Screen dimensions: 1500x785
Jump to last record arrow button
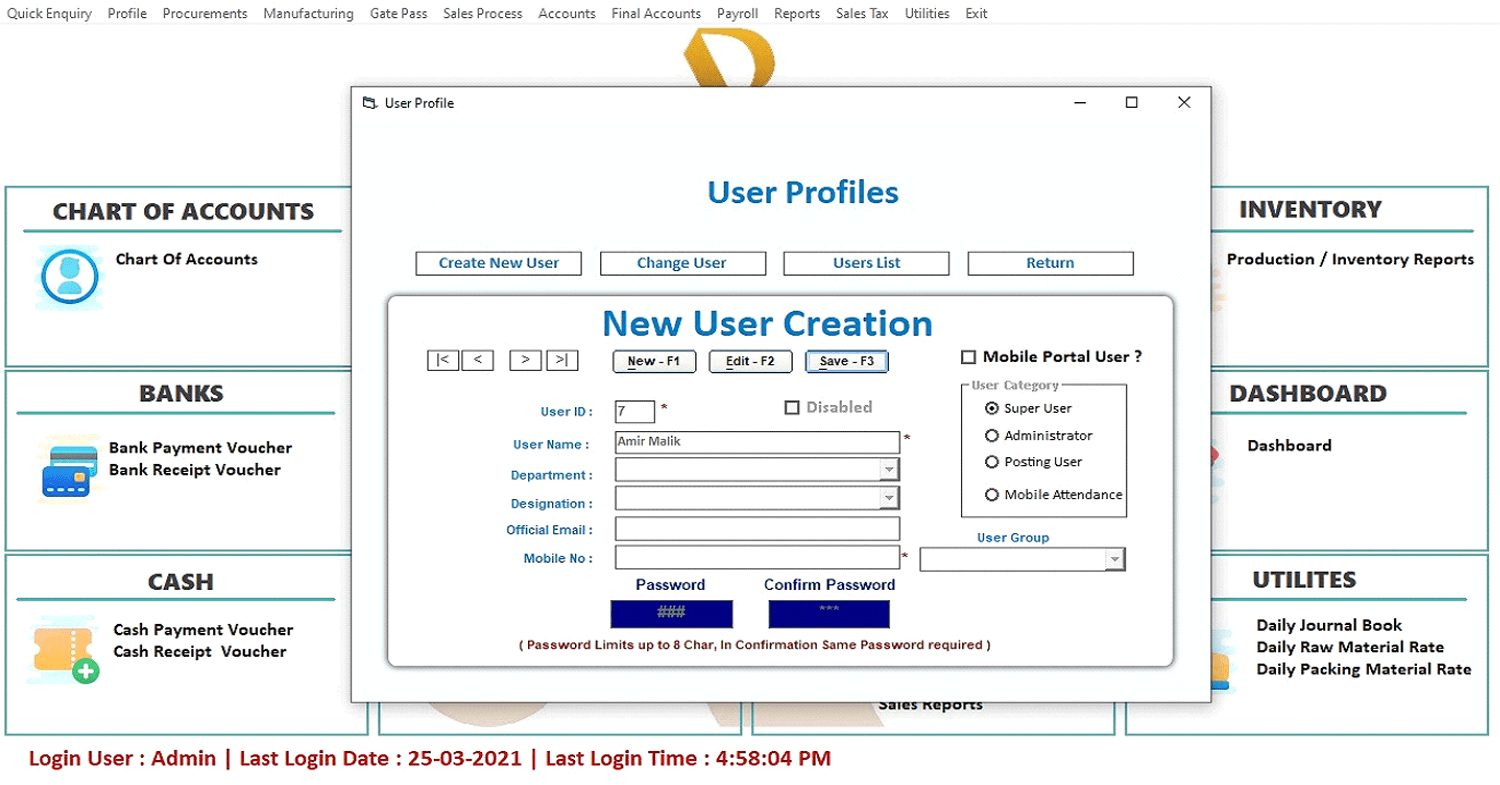pyautogui.click(x=562, y=360)
